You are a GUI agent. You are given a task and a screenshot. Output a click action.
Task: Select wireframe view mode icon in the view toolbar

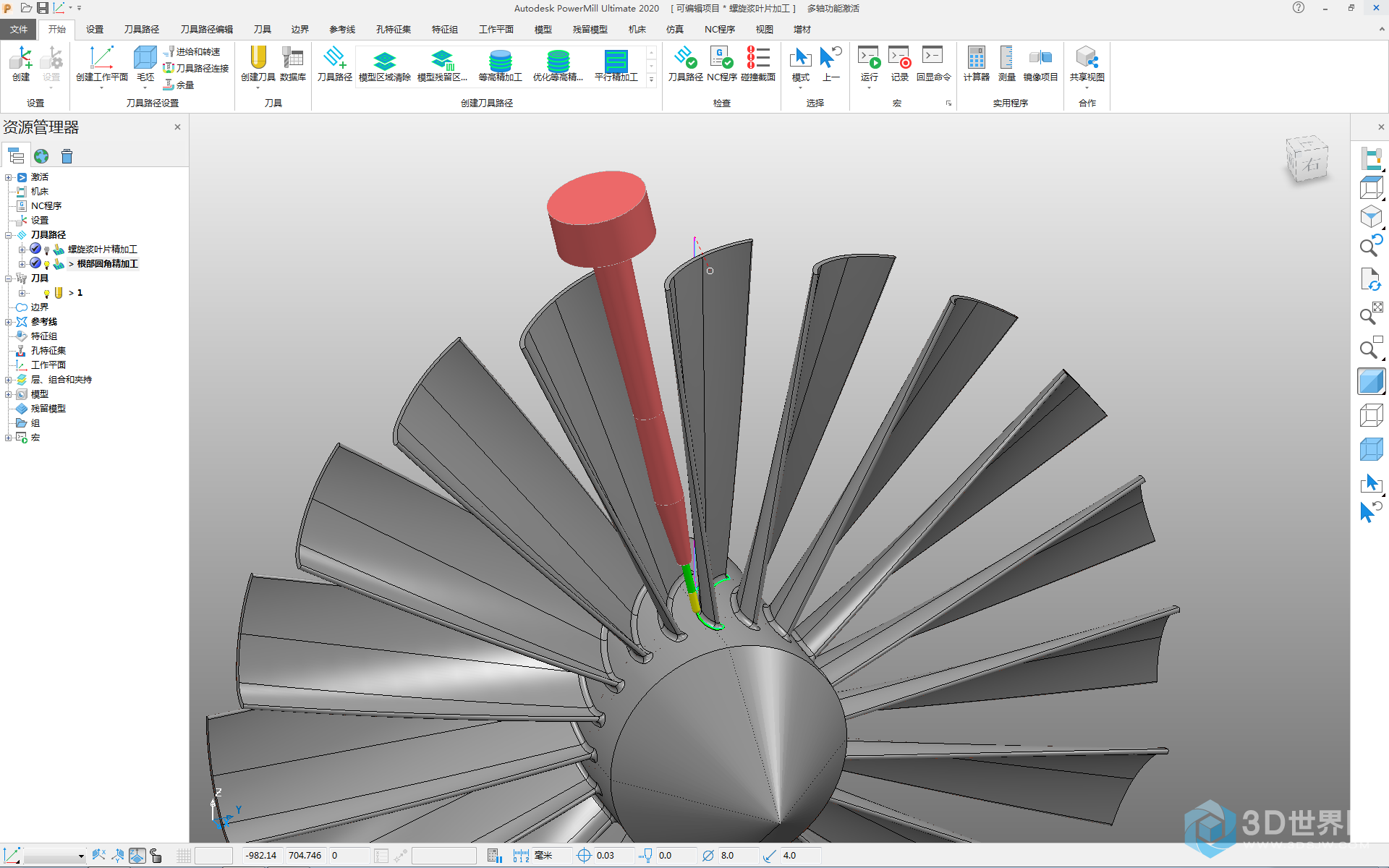click(1371, 416)
